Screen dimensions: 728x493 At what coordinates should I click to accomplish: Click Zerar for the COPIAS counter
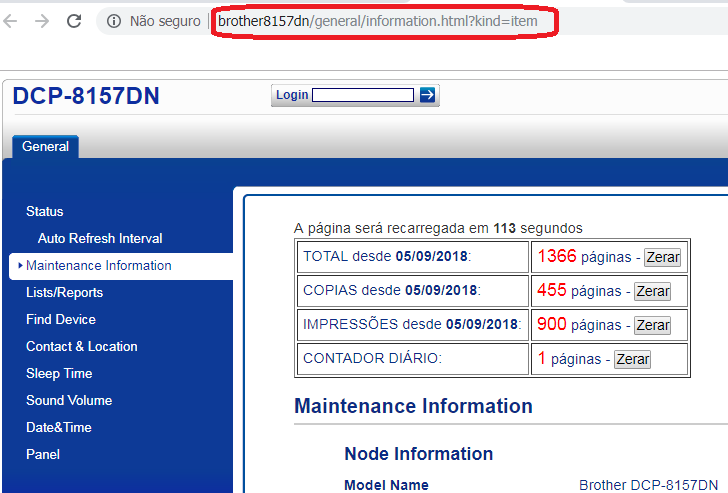pos(652,291)
